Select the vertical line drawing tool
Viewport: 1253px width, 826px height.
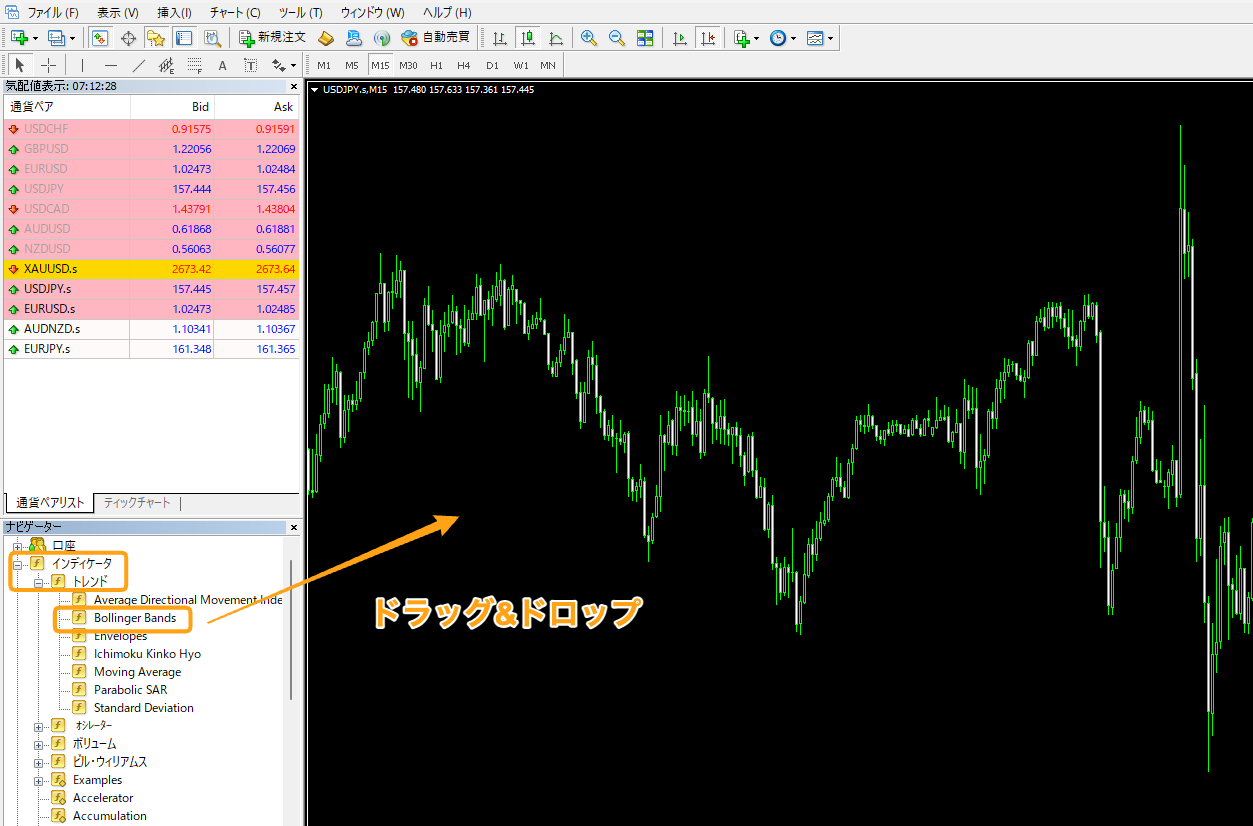coord(83,65)
